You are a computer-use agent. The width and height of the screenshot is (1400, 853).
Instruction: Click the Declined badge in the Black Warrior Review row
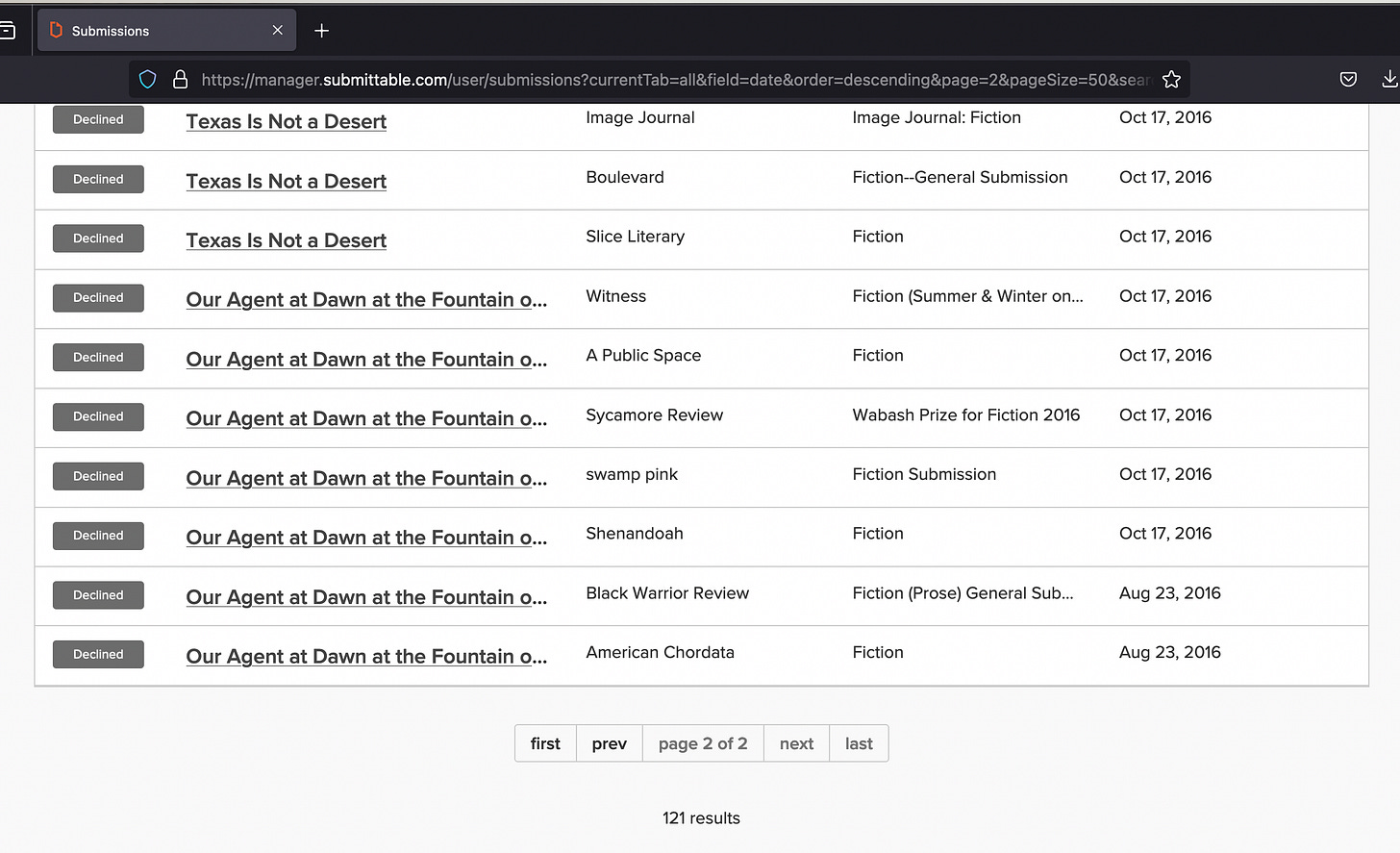[98, 595]
